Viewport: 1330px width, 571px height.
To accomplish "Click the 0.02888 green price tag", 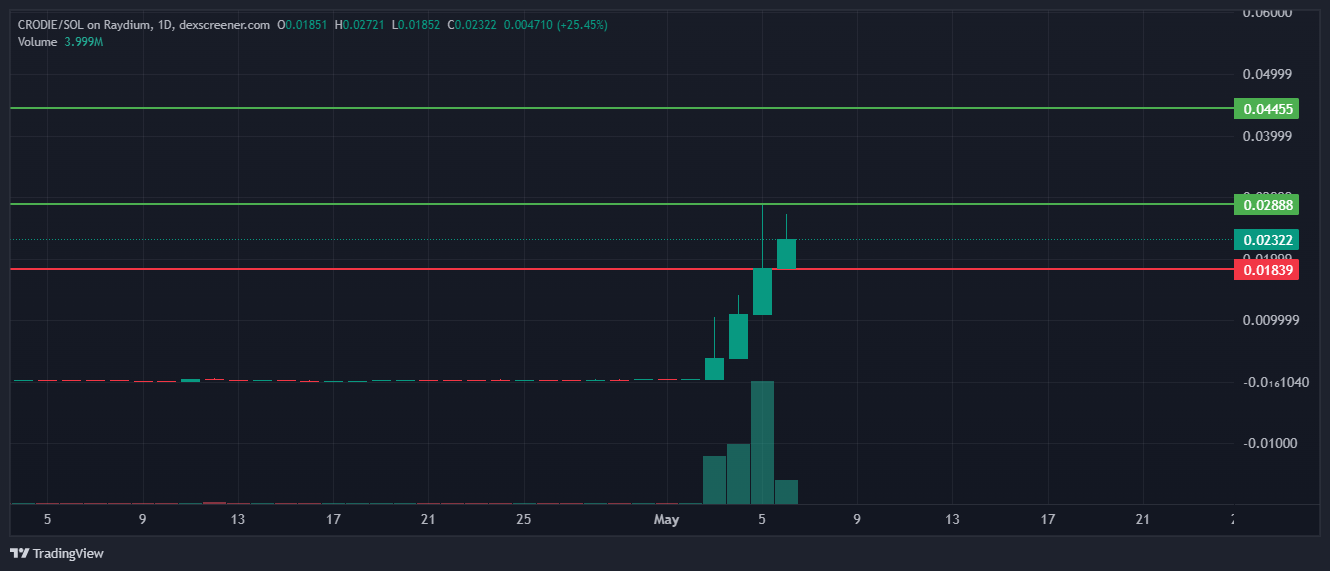I will click(x=1266, y=205).
